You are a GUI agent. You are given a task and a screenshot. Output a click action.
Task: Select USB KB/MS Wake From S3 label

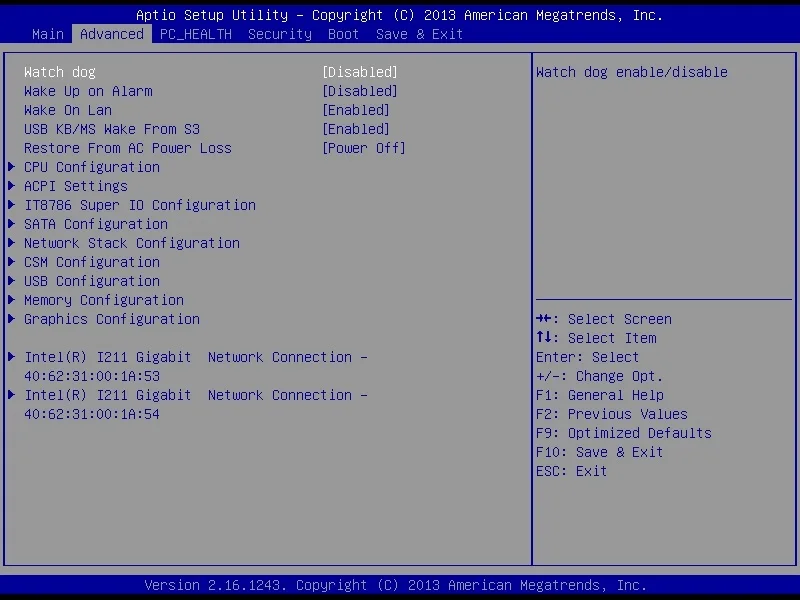pos(112,129)
